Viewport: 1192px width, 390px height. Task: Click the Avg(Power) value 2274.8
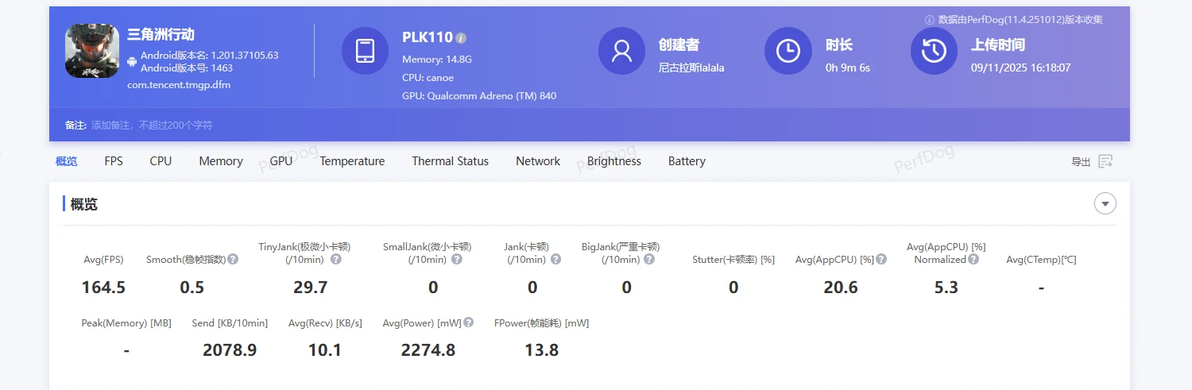click(x=428, y=350)
